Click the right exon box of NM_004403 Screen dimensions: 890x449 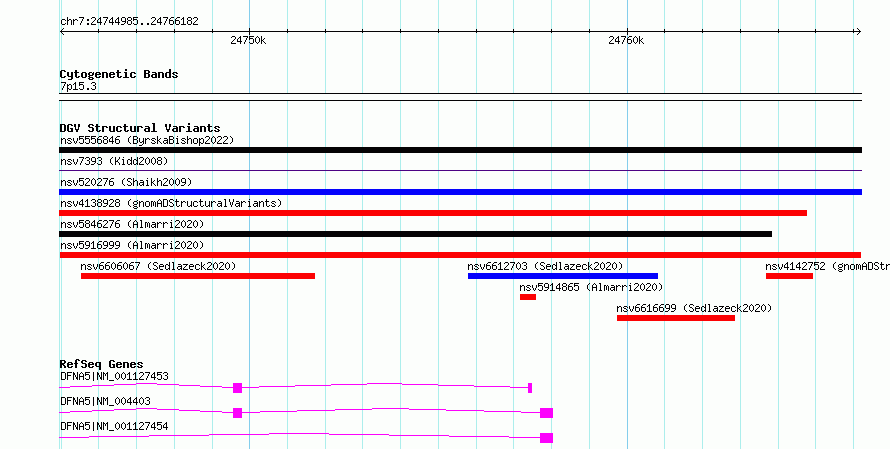click(547, 413)
